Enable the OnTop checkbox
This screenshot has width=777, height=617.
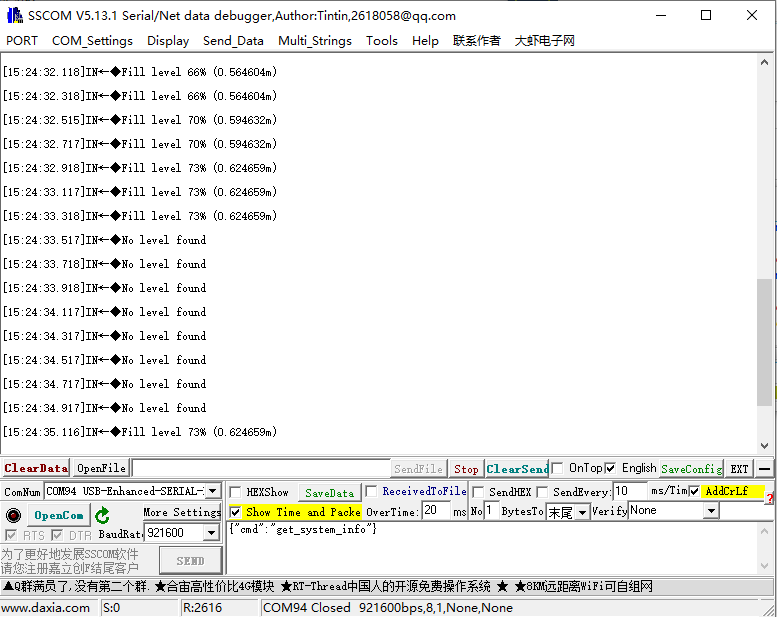(x=558, y=468)
